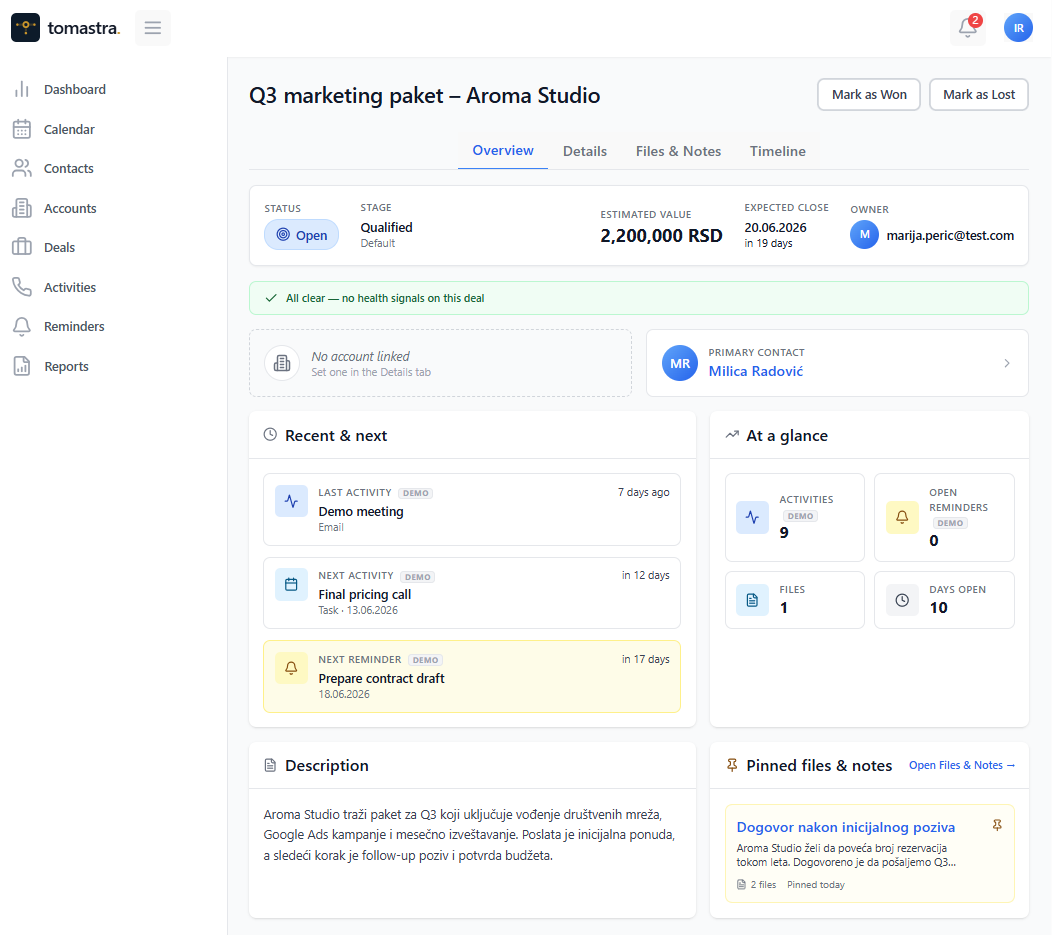Open note Dogovor nakon inicijalnog poziva
This screenshot has height=935, width=1052.
pyautogui.click(x=845, y=827)
